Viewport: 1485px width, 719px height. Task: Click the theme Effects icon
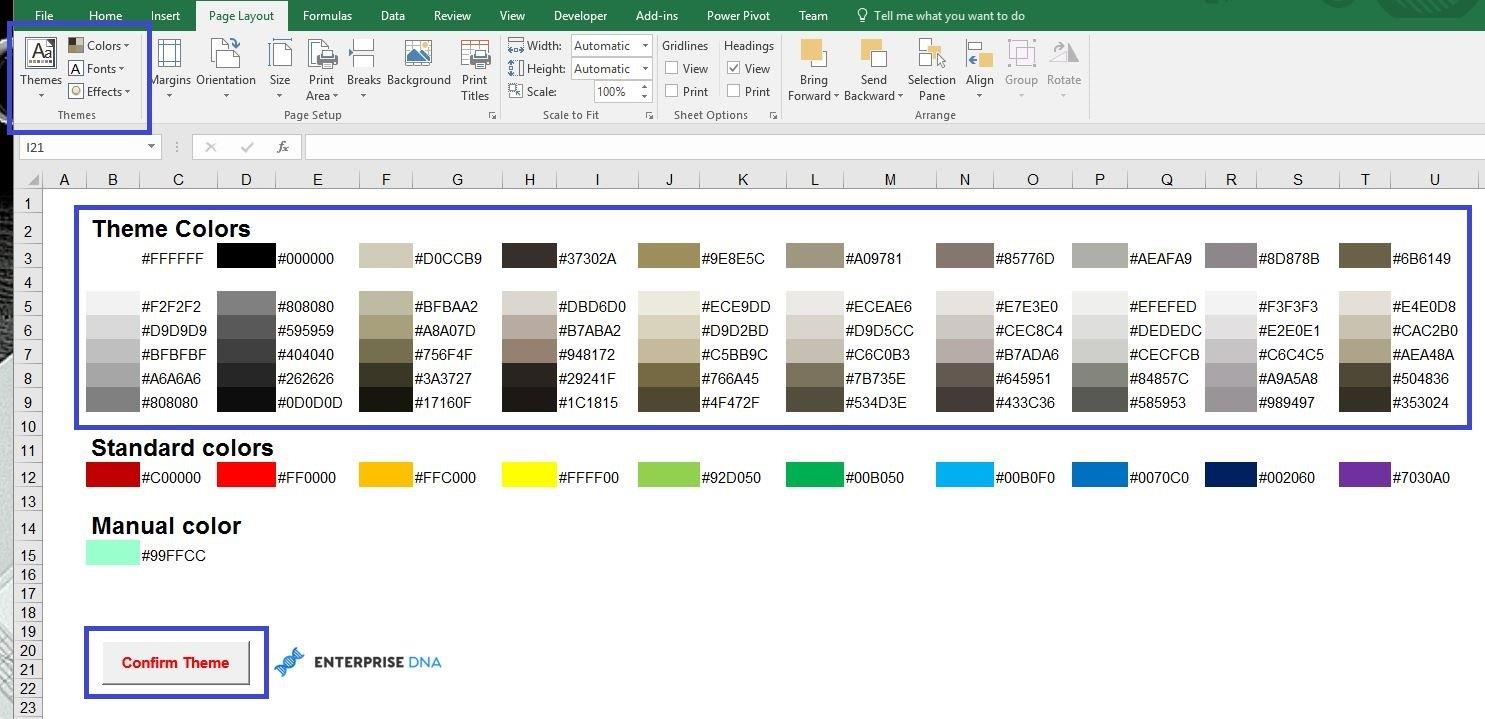tap(76, 91)
